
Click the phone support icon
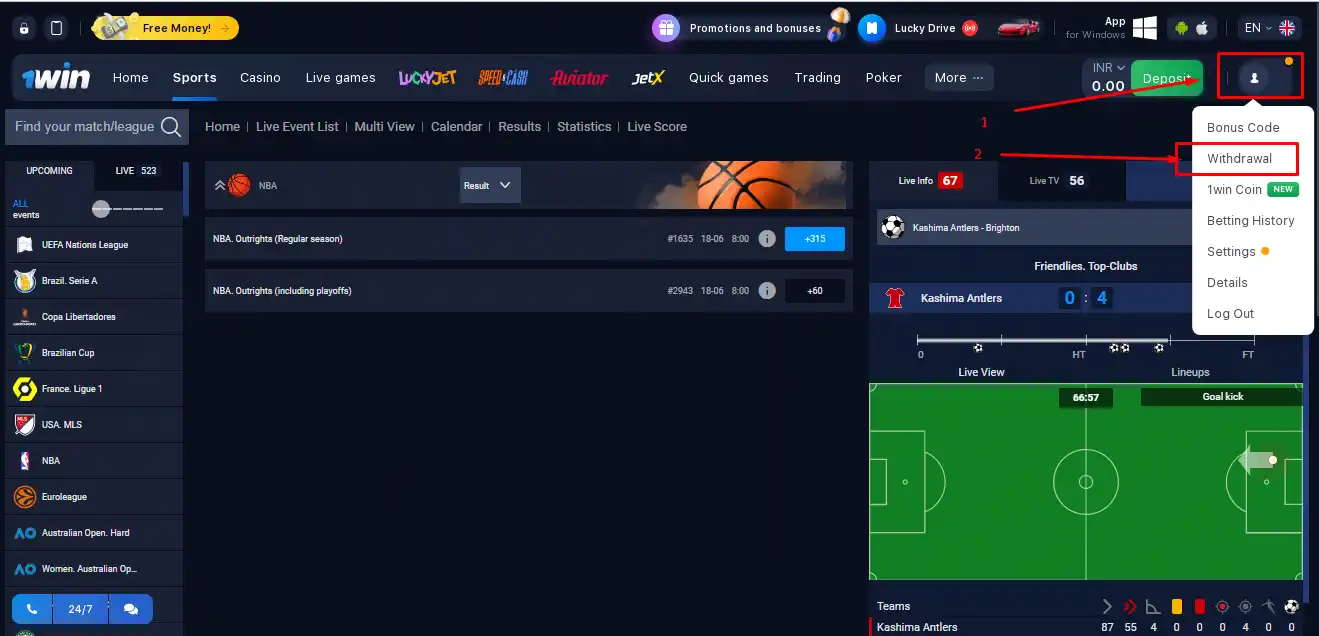pos(30,608)
